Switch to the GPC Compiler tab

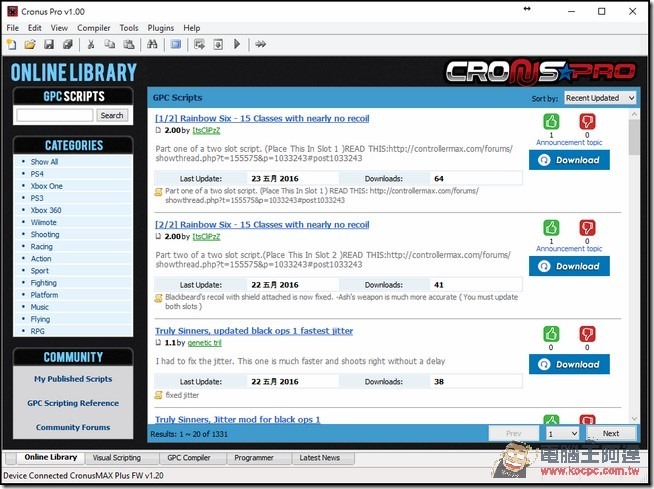coord(187,458)
